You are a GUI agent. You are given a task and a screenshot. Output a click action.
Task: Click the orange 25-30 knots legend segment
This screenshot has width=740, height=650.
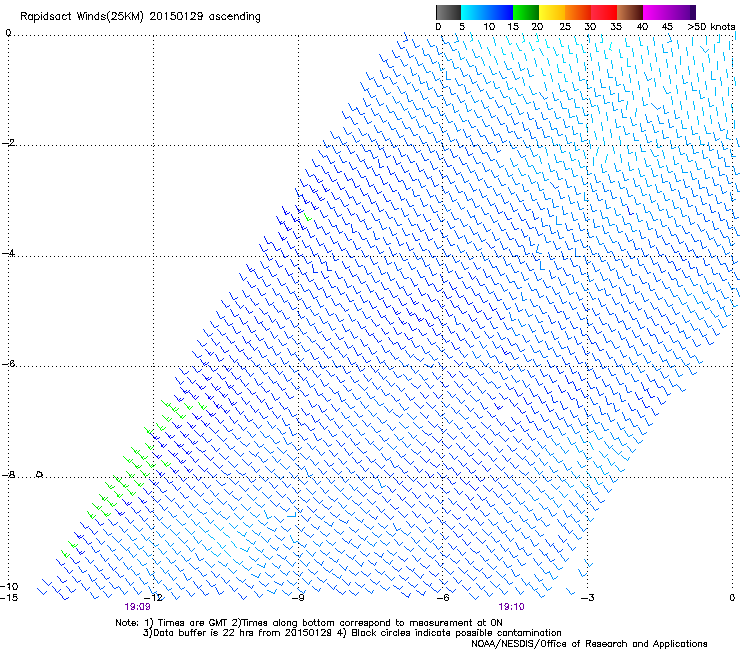tap(578, 12)
